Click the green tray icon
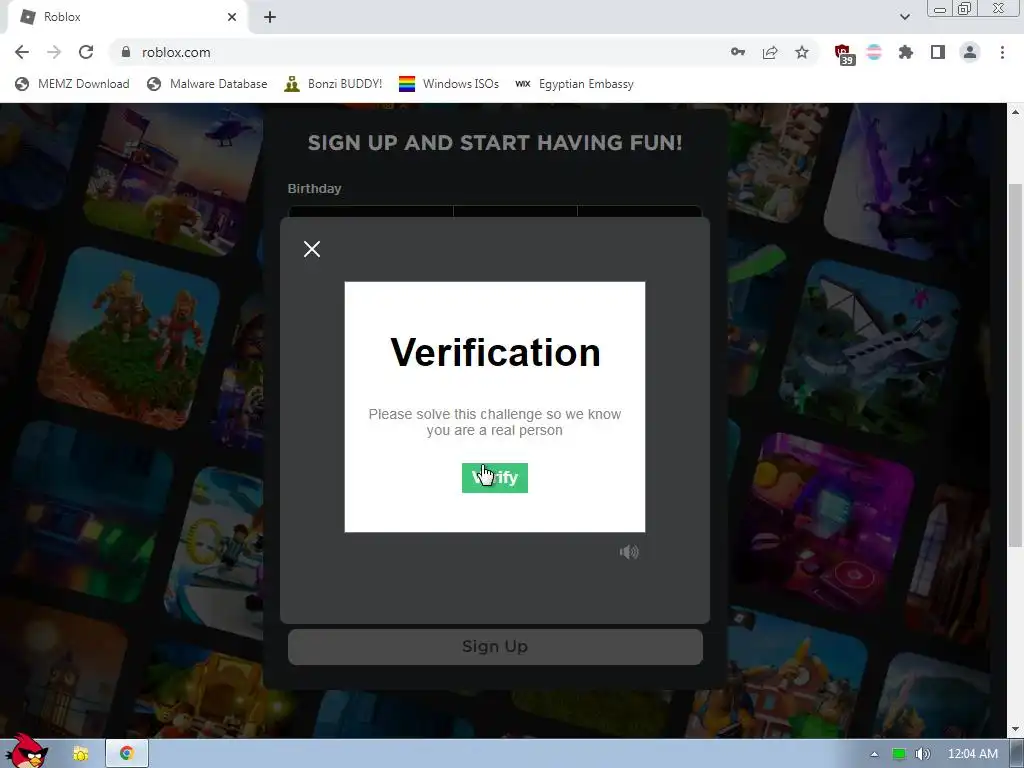 [x=899, y=754]
